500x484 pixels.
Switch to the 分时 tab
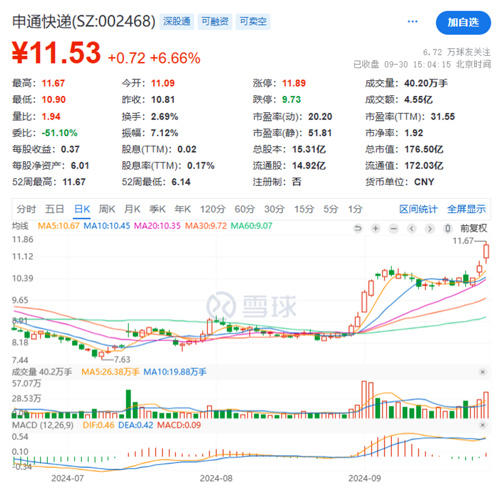[x=26, y=209]
